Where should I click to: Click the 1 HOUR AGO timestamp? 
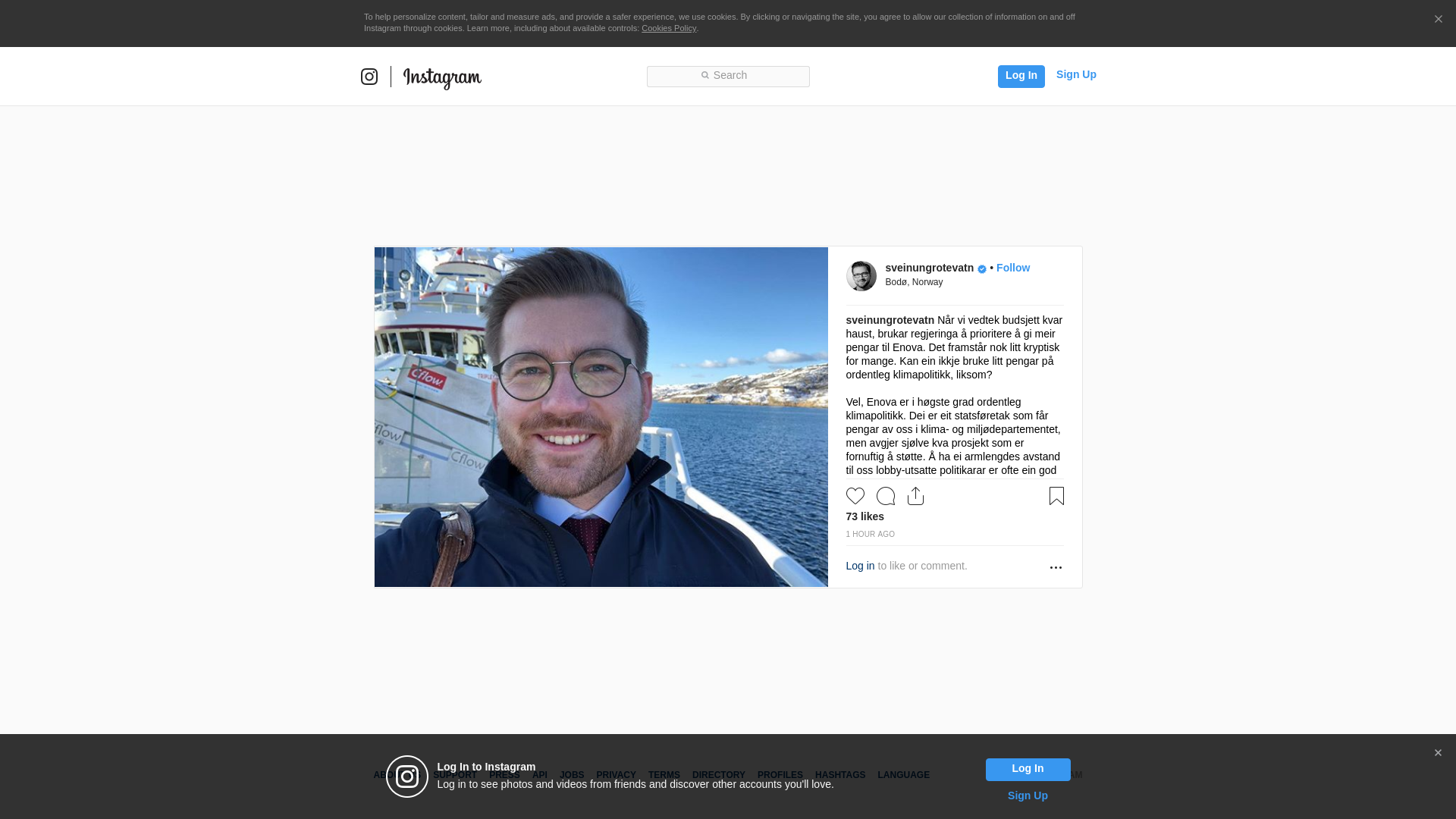click(x=870, y=535)
